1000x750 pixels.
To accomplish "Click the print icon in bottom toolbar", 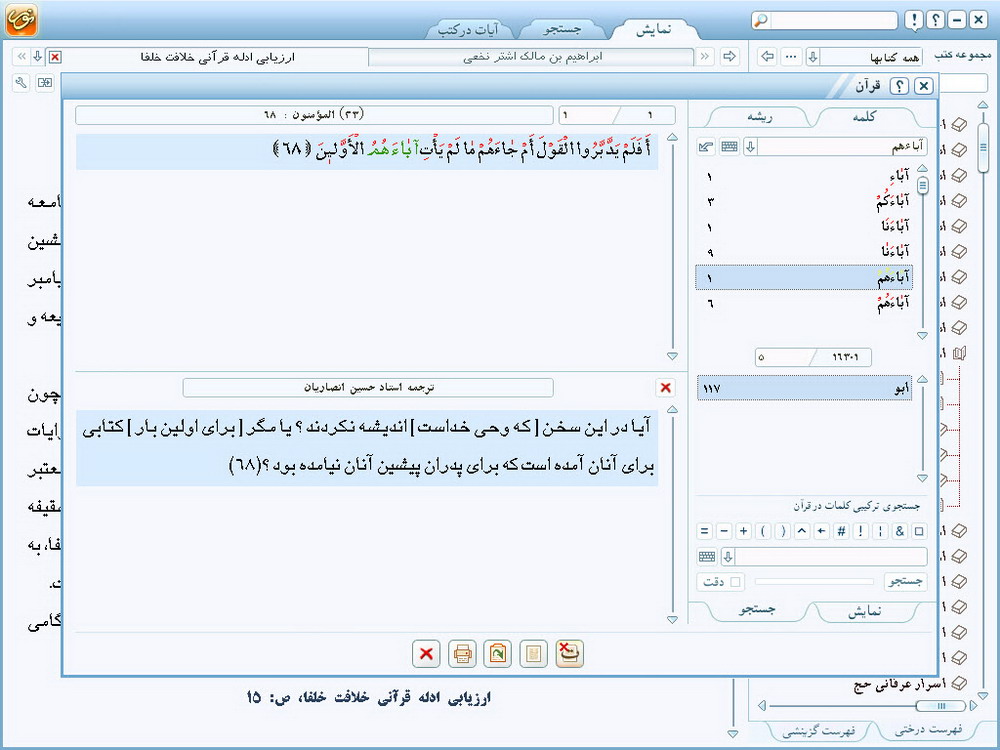I will coord(462,654).
